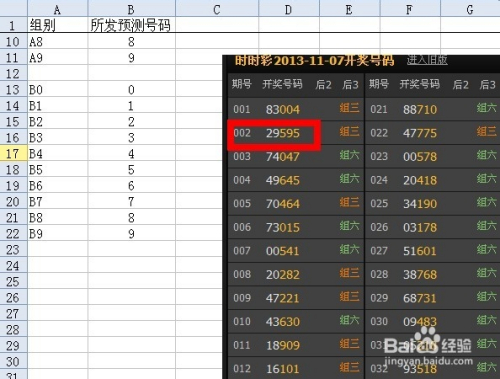Click winning number 00578 of draw 023

click(x=420, y=157)
